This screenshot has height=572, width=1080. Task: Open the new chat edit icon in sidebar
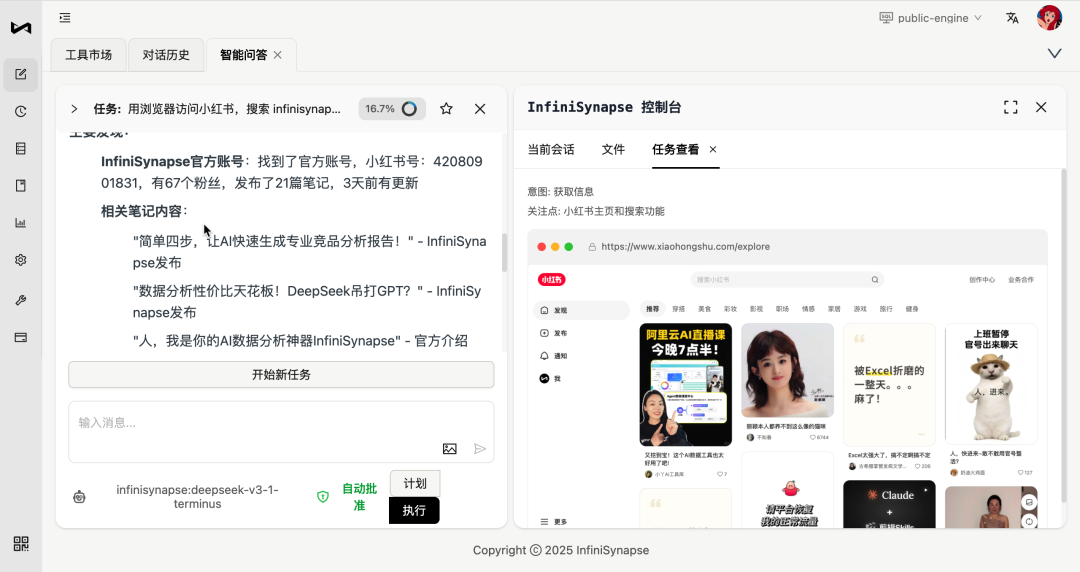coord(21,74)
